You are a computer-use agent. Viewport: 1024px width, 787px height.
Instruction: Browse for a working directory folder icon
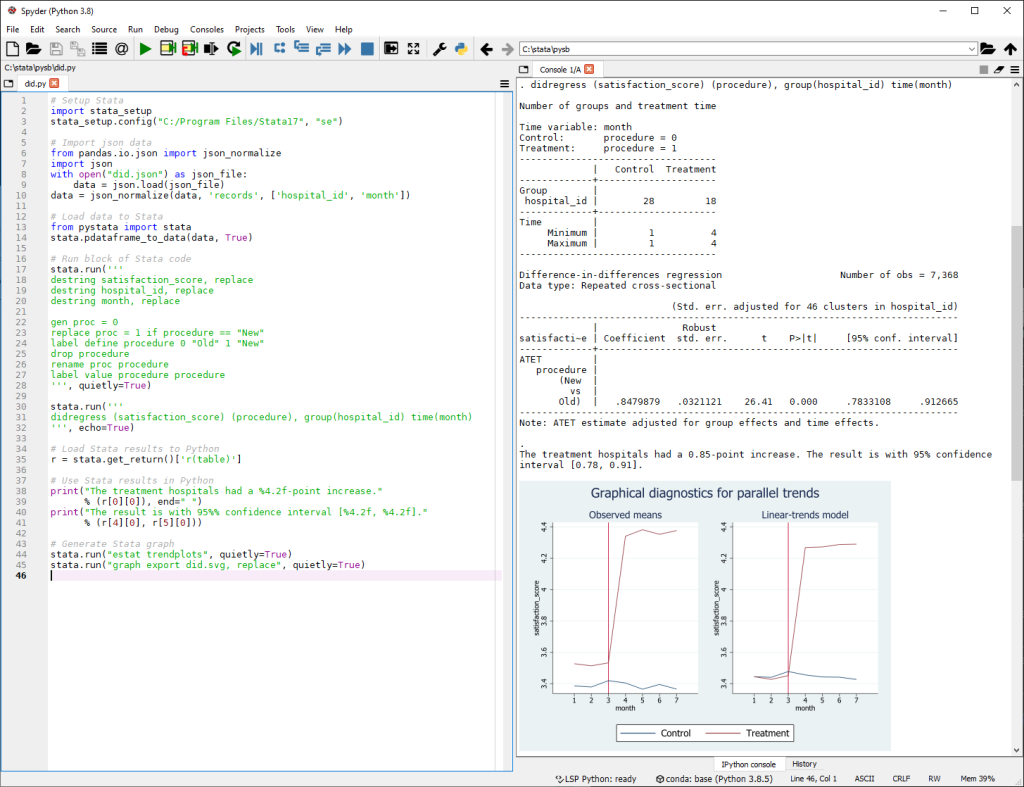click(x=987, y=49)
